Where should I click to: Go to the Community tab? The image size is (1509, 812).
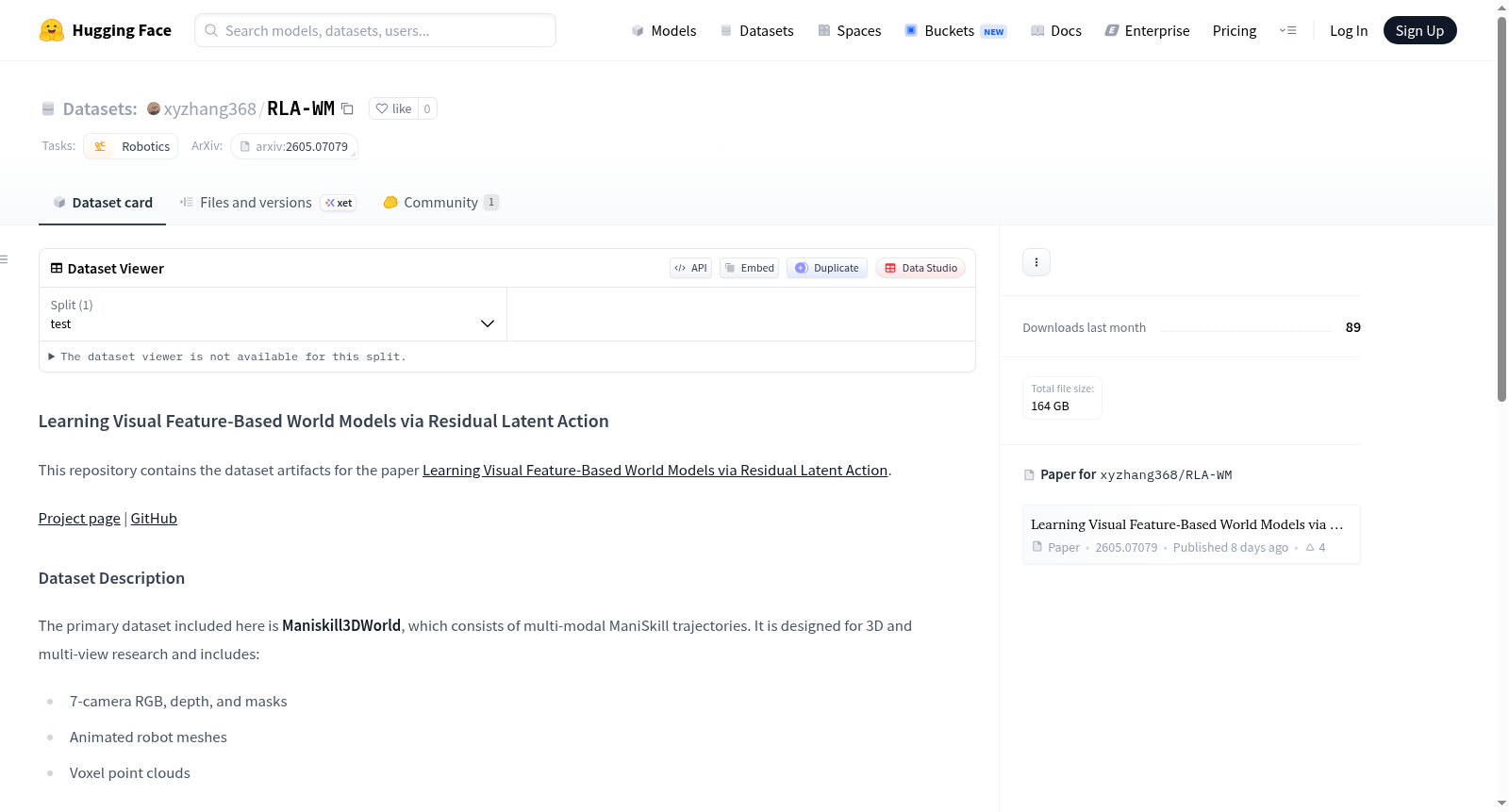point(440,203)
